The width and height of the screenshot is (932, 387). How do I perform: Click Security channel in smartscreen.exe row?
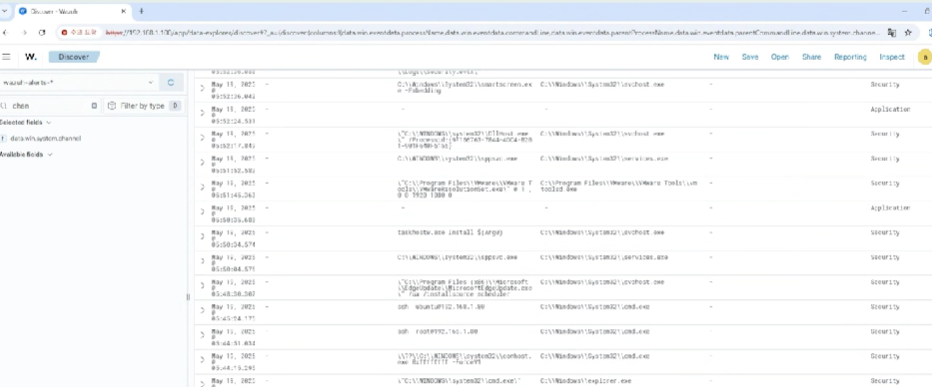point(885,84)
